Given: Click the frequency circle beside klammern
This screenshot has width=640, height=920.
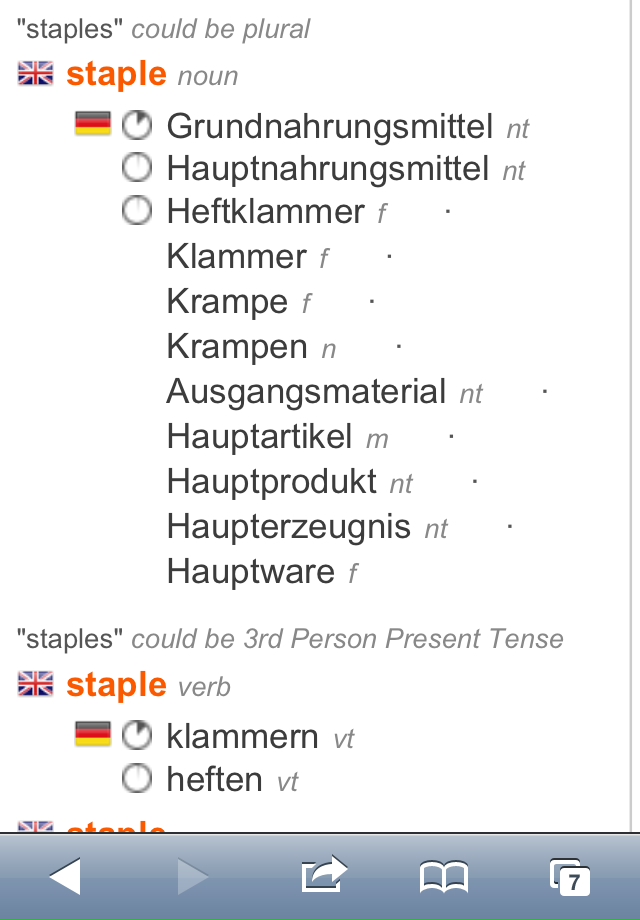Looking at the screenshot, I should click(x=137, y=736).
